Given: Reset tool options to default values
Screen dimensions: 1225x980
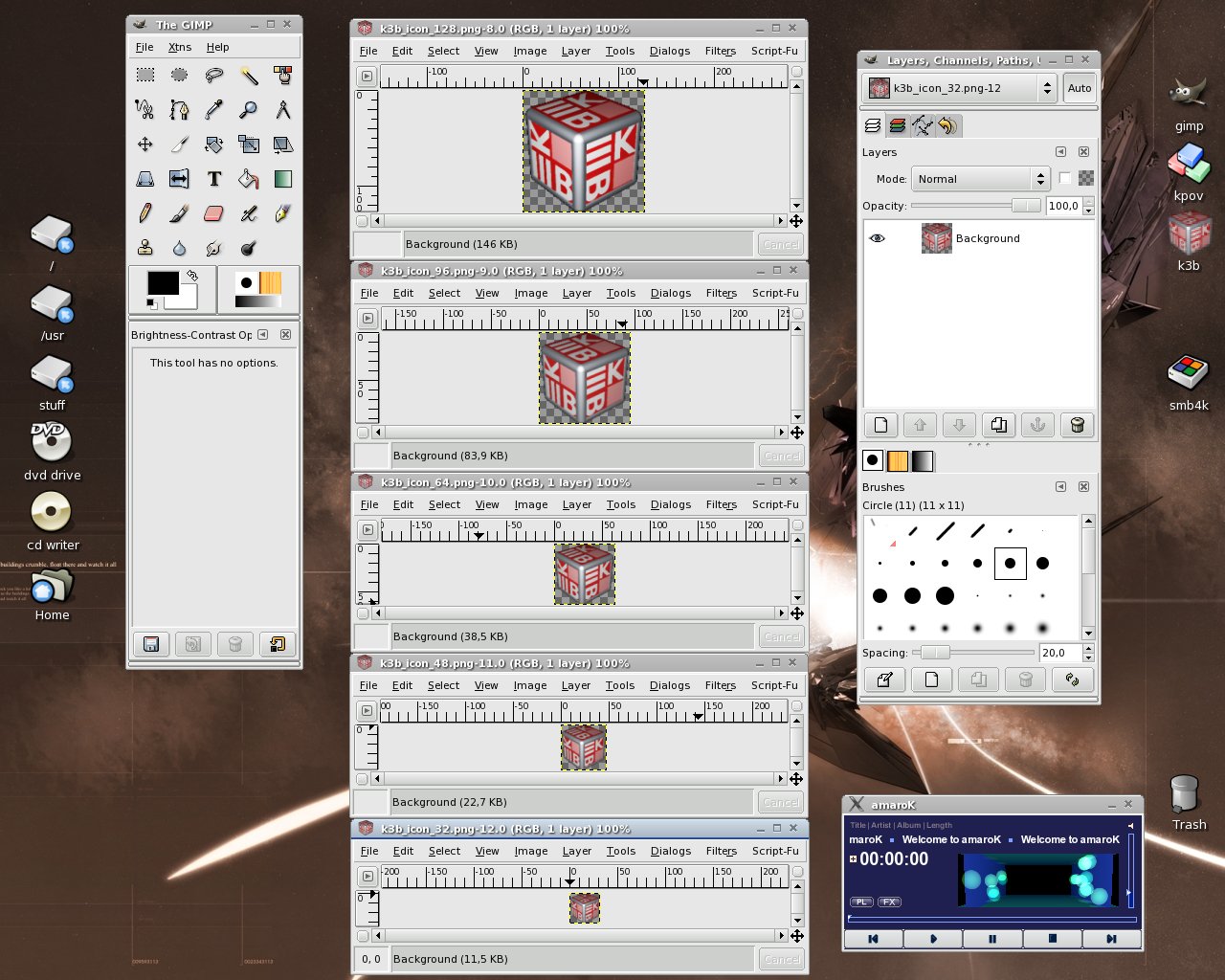Looking at the screenshot, I should [278, 644].
